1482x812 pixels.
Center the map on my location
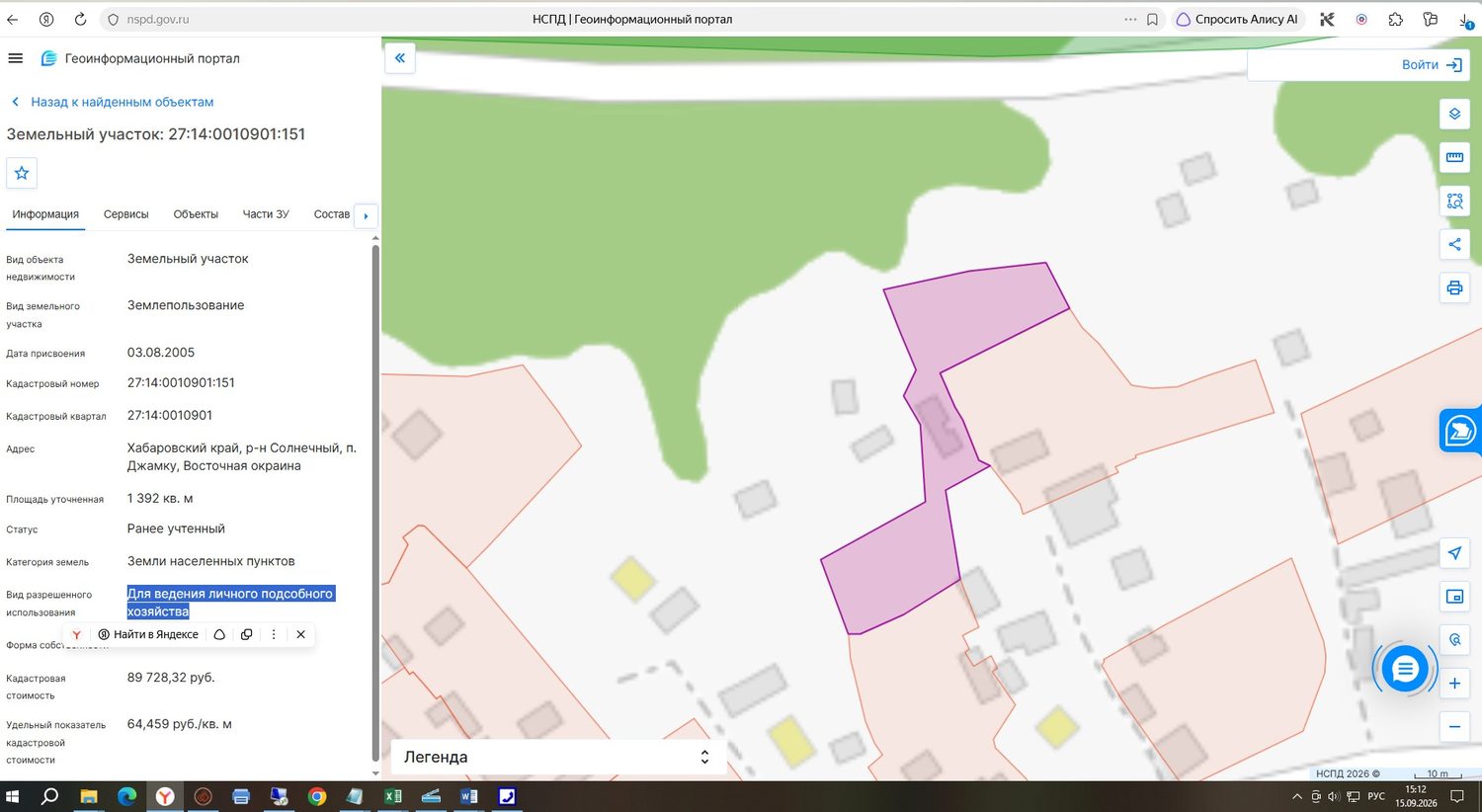point(1454,553)
